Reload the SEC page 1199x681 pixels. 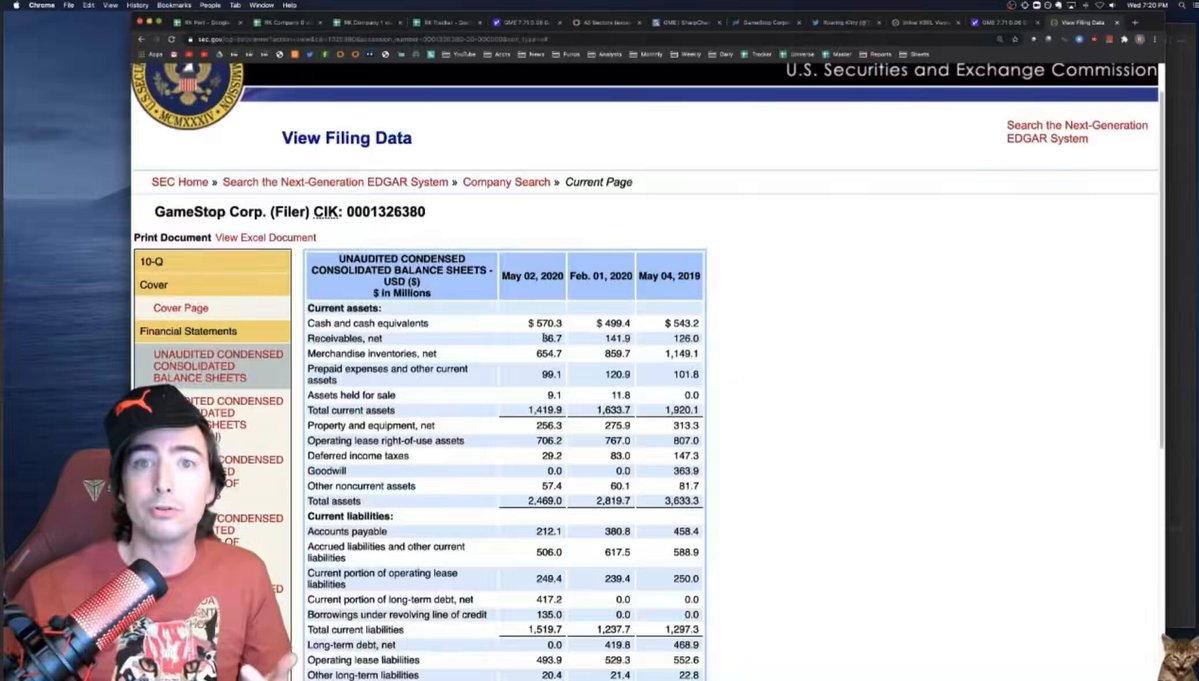pos(171,39)
